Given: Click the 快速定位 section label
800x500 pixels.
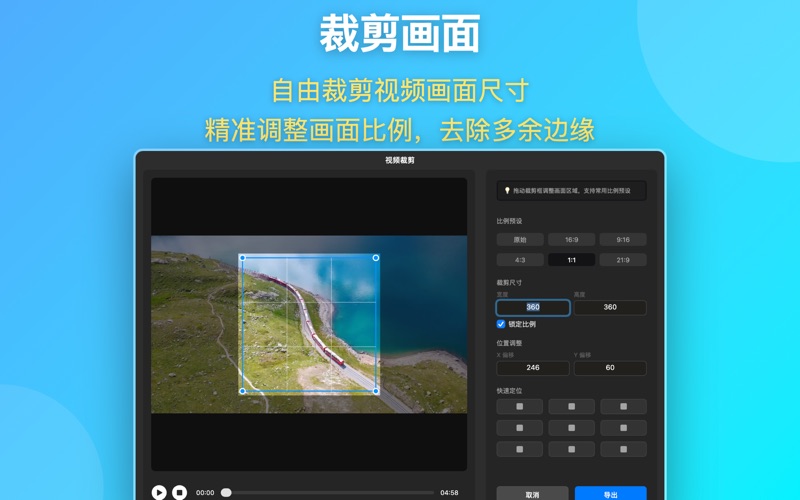Looking at the screenshot, I should coord(509,391).
